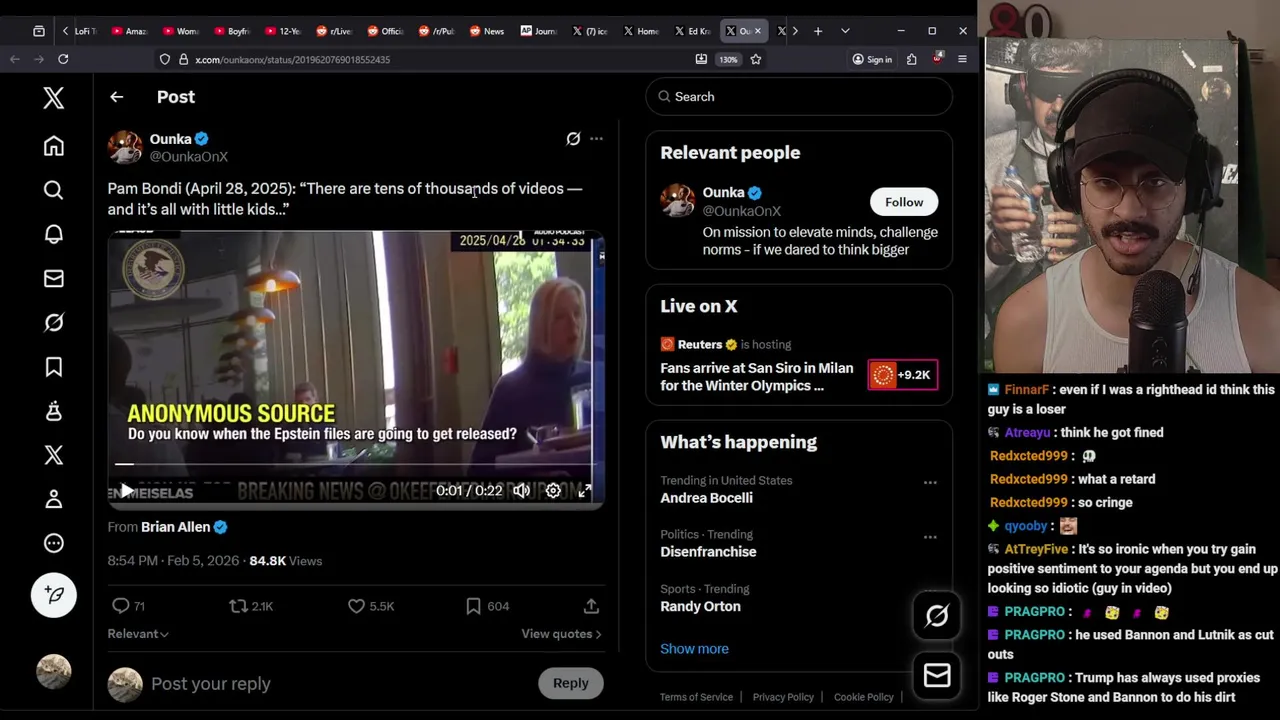The image size is (1280, 720).
Task: Share the post via the upload icon
Action: tap(591, 606)
